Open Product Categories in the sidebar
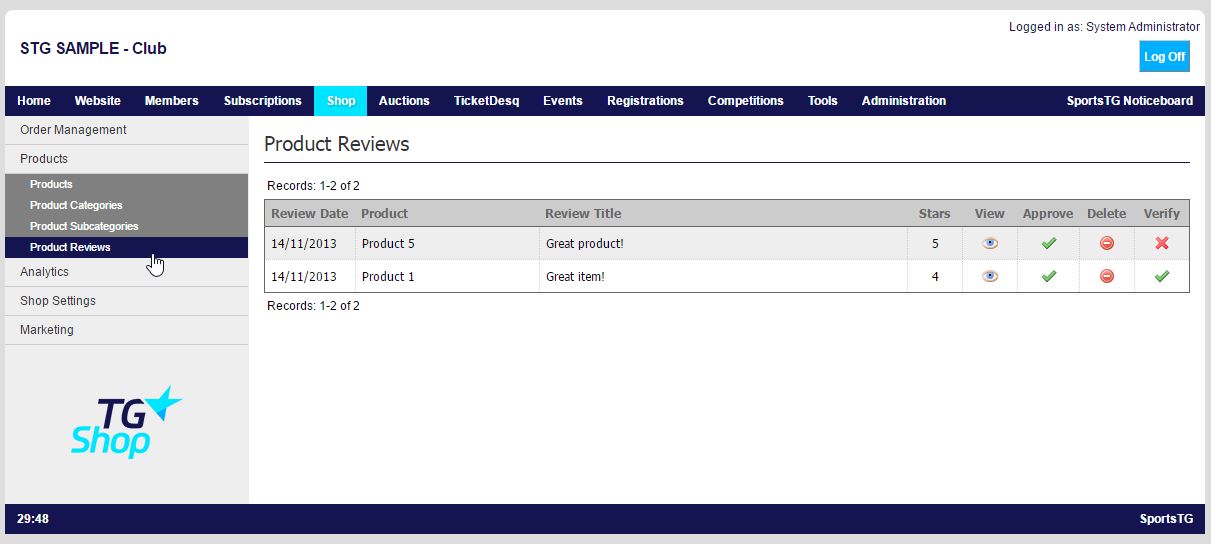Screen dimensions: 1211x544 click(127, 205)
